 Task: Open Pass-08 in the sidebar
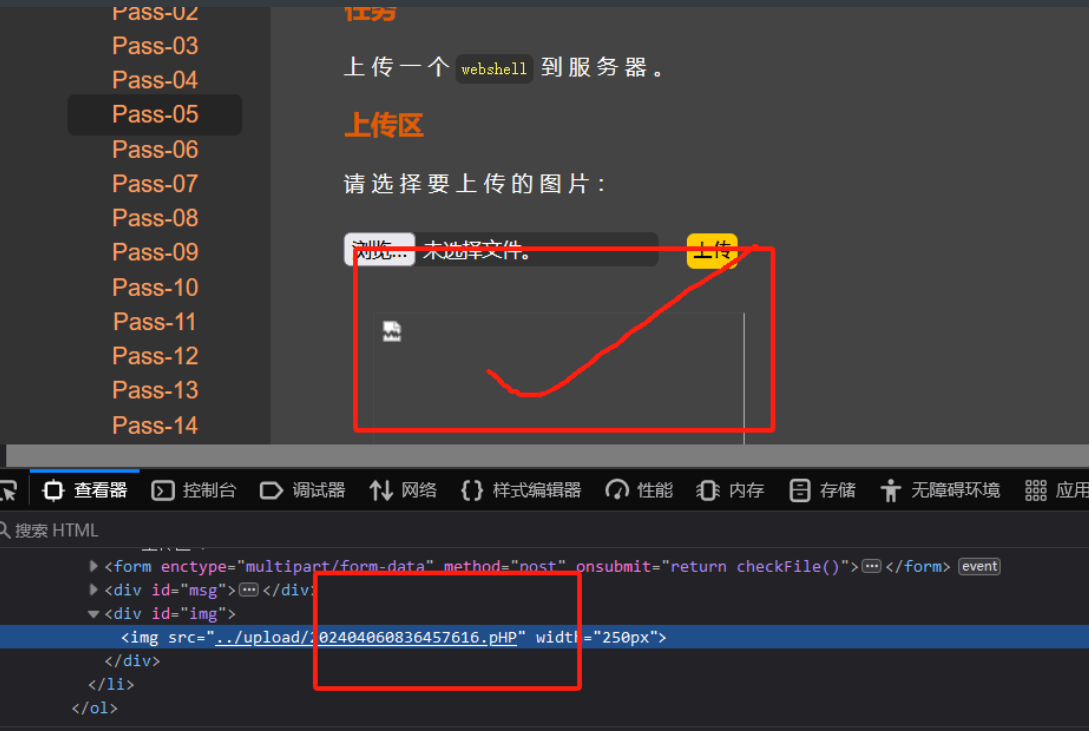(155, 218)
